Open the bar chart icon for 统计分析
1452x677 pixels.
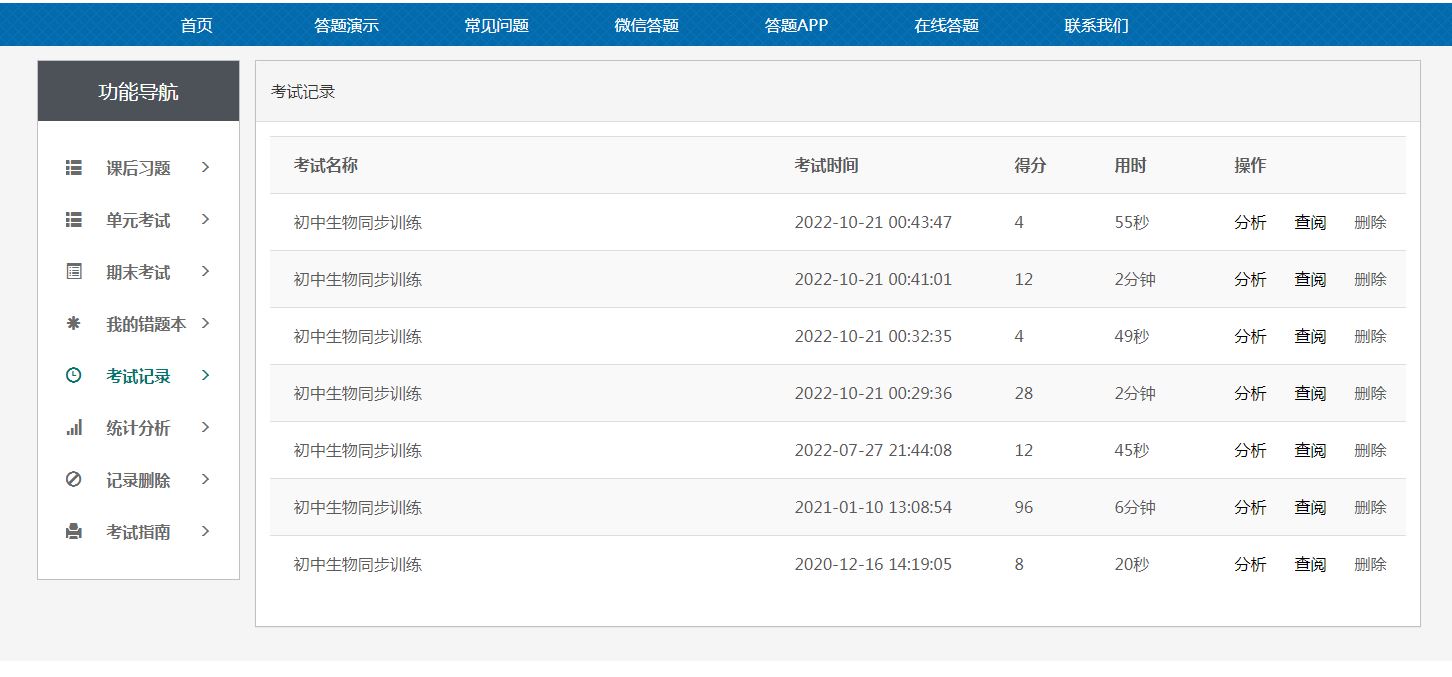coord(74,428)
